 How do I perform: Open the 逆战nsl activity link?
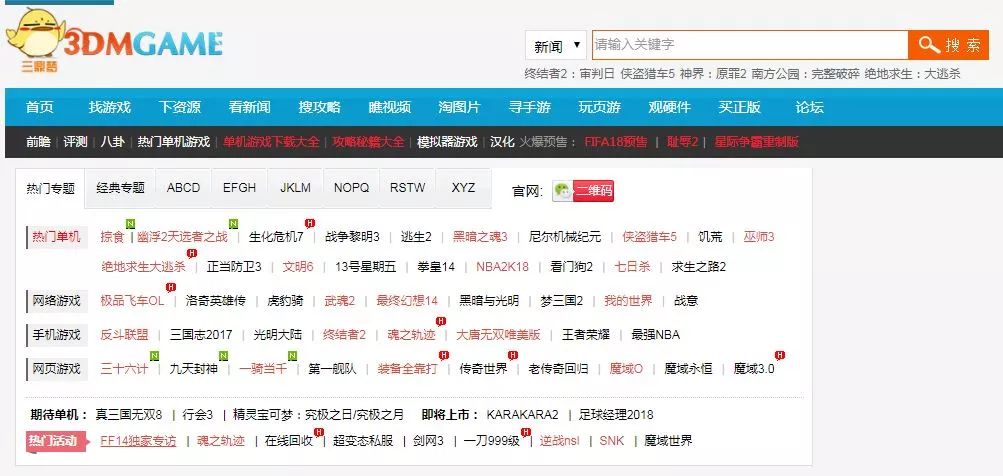[x=559, y=441]
